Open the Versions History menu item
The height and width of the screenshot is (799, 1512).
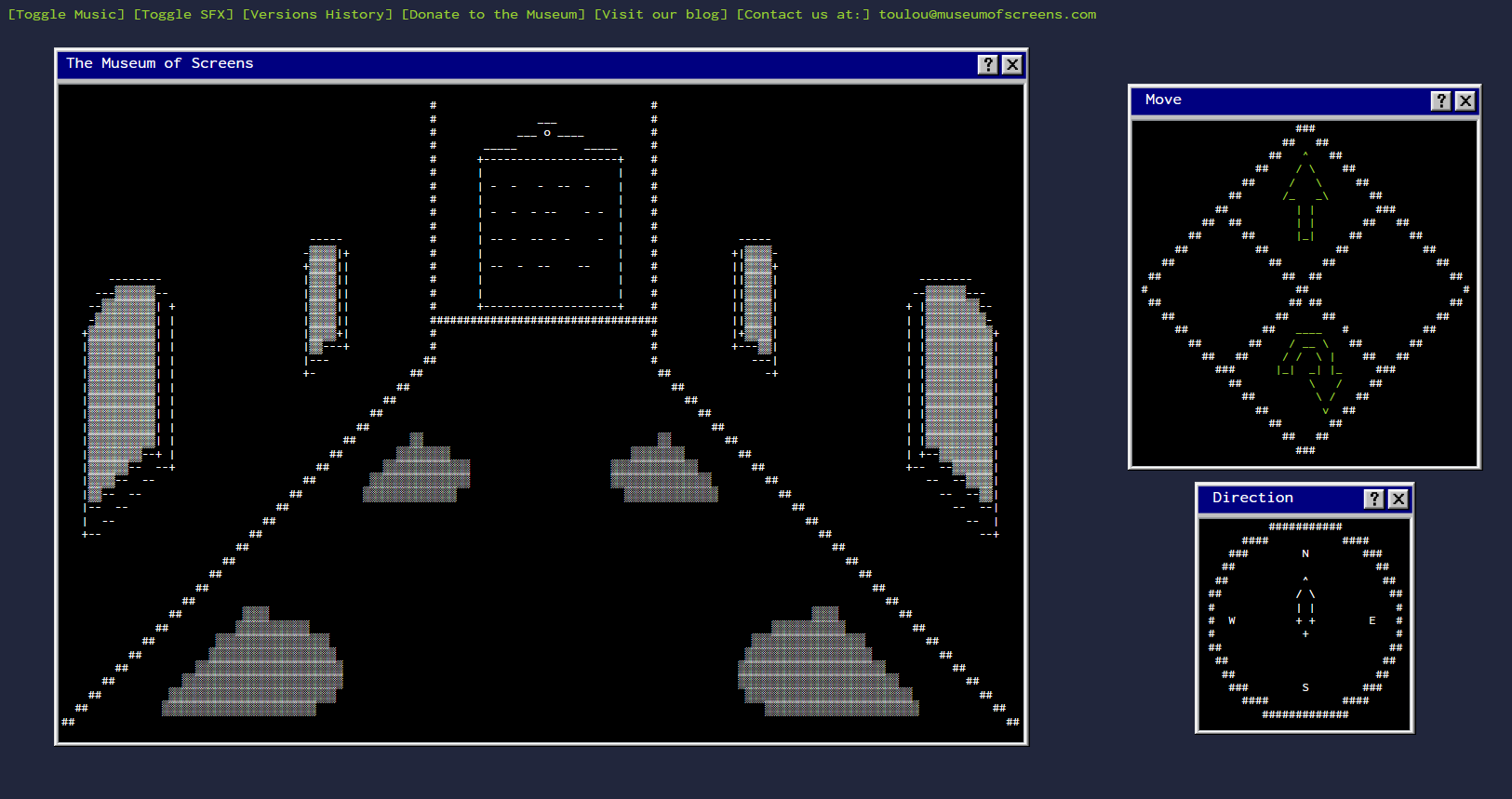pos(317,14)
